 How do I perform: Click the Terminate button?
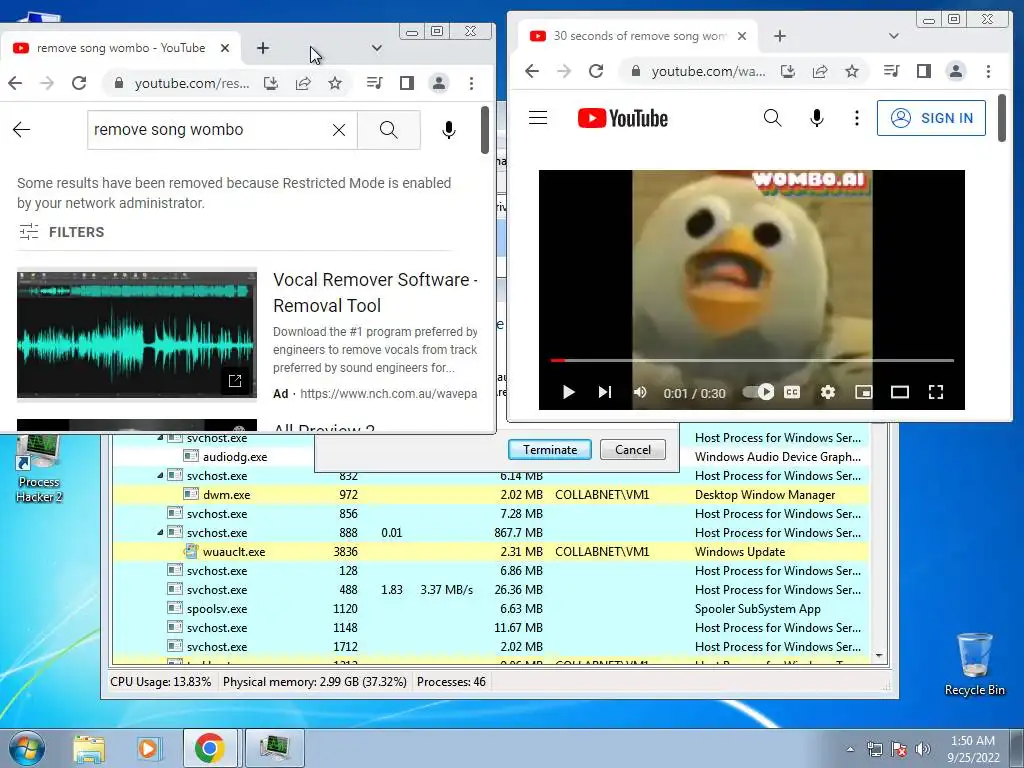[x=550, y=449]
